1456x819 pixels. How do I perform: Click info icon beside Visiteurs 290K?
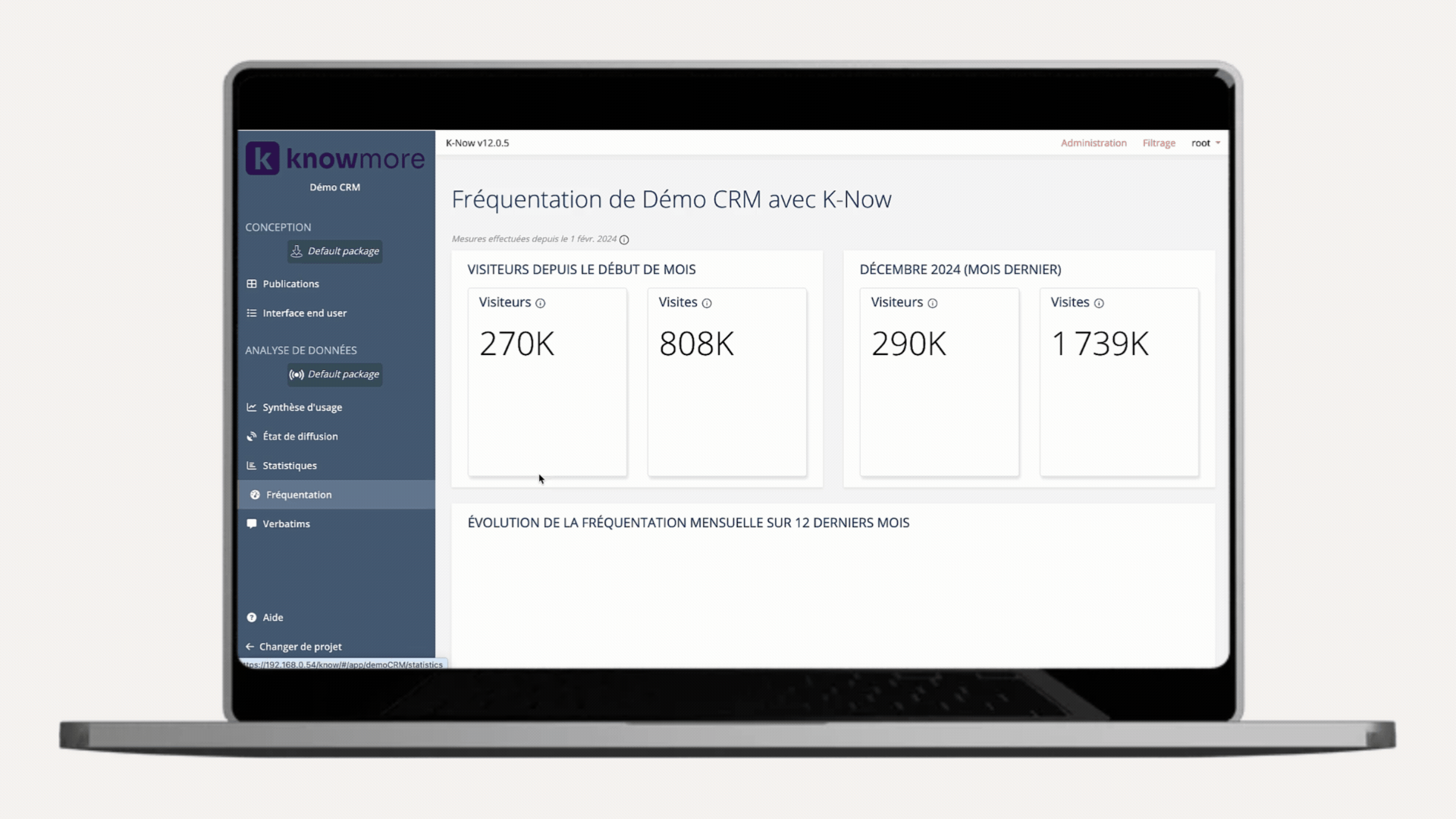pos(933,303)
